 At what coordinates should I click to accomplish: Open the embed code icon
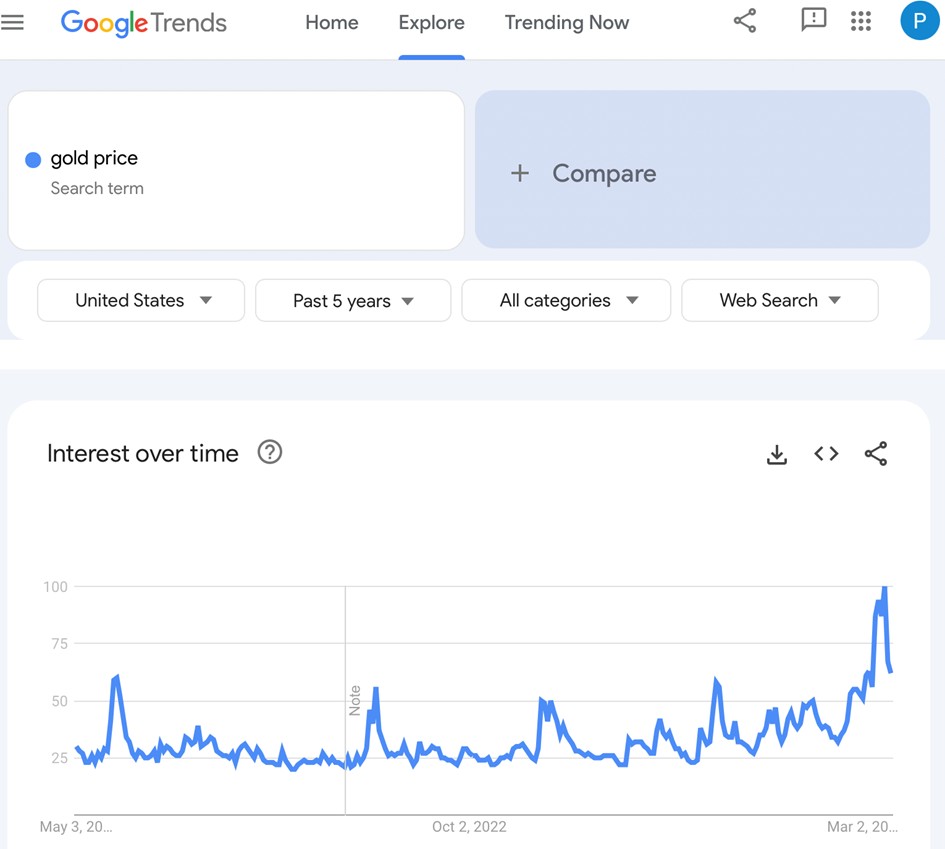click(x=826, y=454)
